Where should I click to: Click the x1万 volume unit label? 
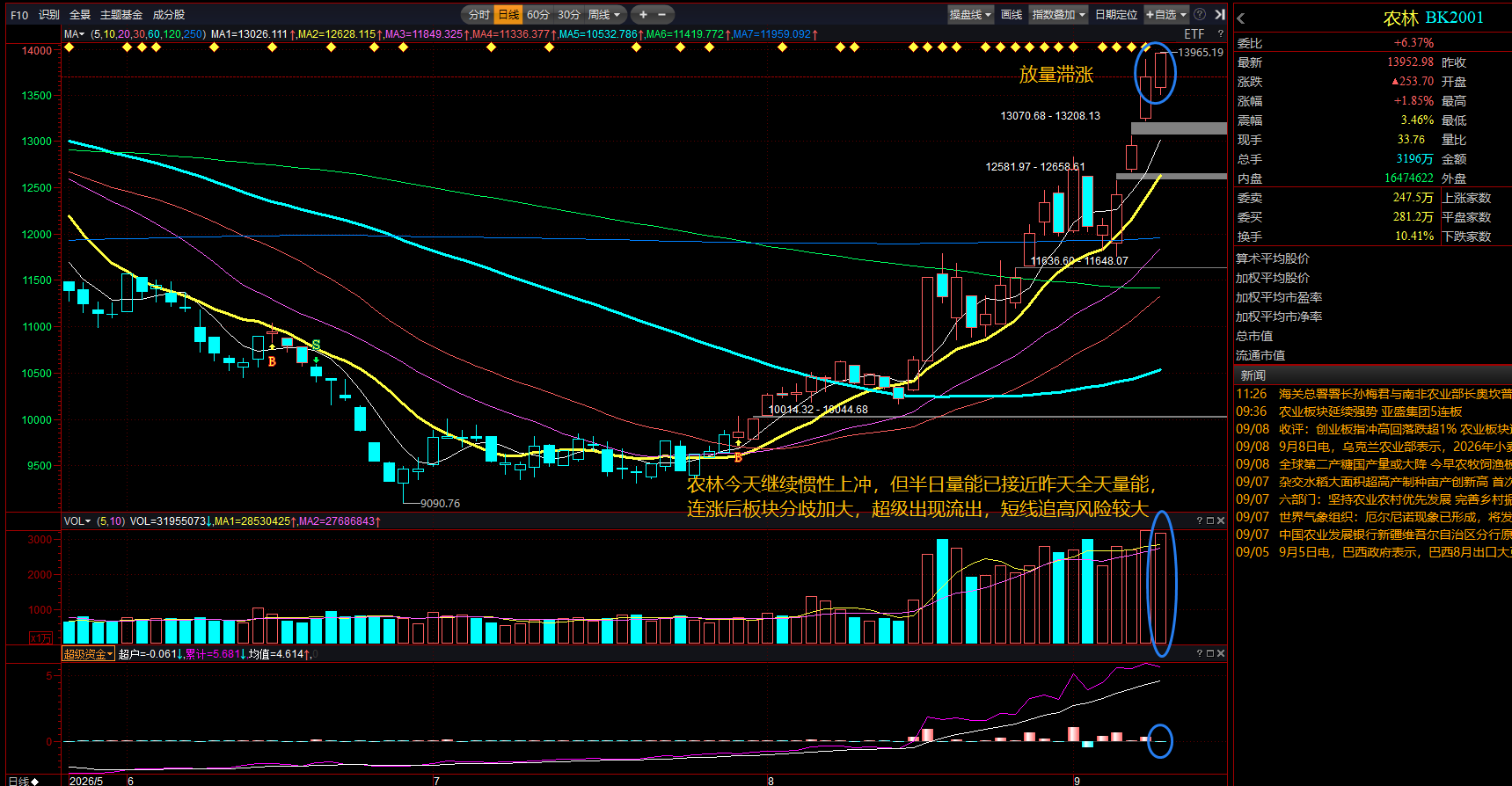coord(41,638)
